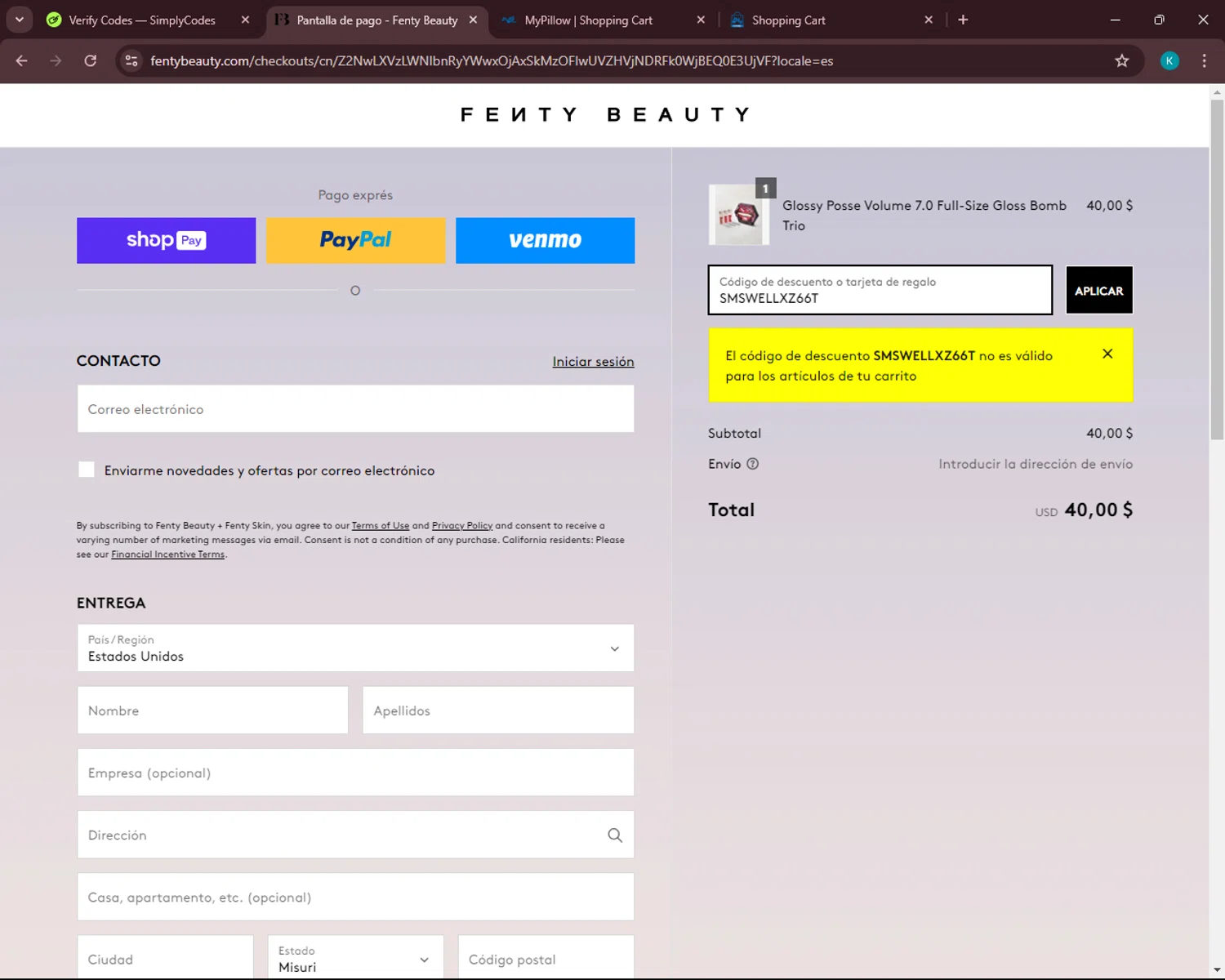Click the CONTACTO section heading
The width and height of the screenshot is (1225, 980).
tap(118, 361)
